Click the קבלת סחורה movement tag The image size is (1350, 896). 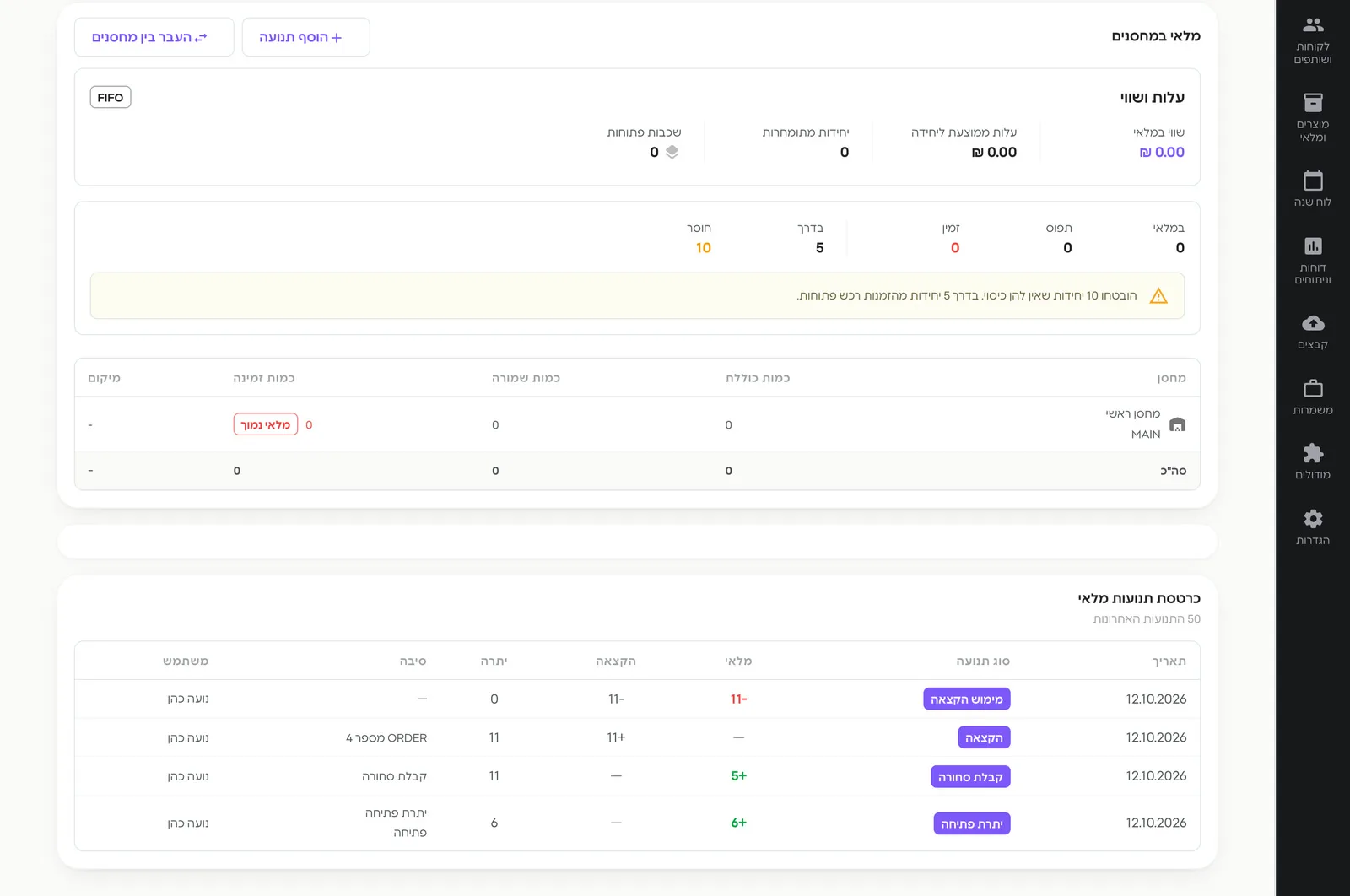click(x=970, y=776)
